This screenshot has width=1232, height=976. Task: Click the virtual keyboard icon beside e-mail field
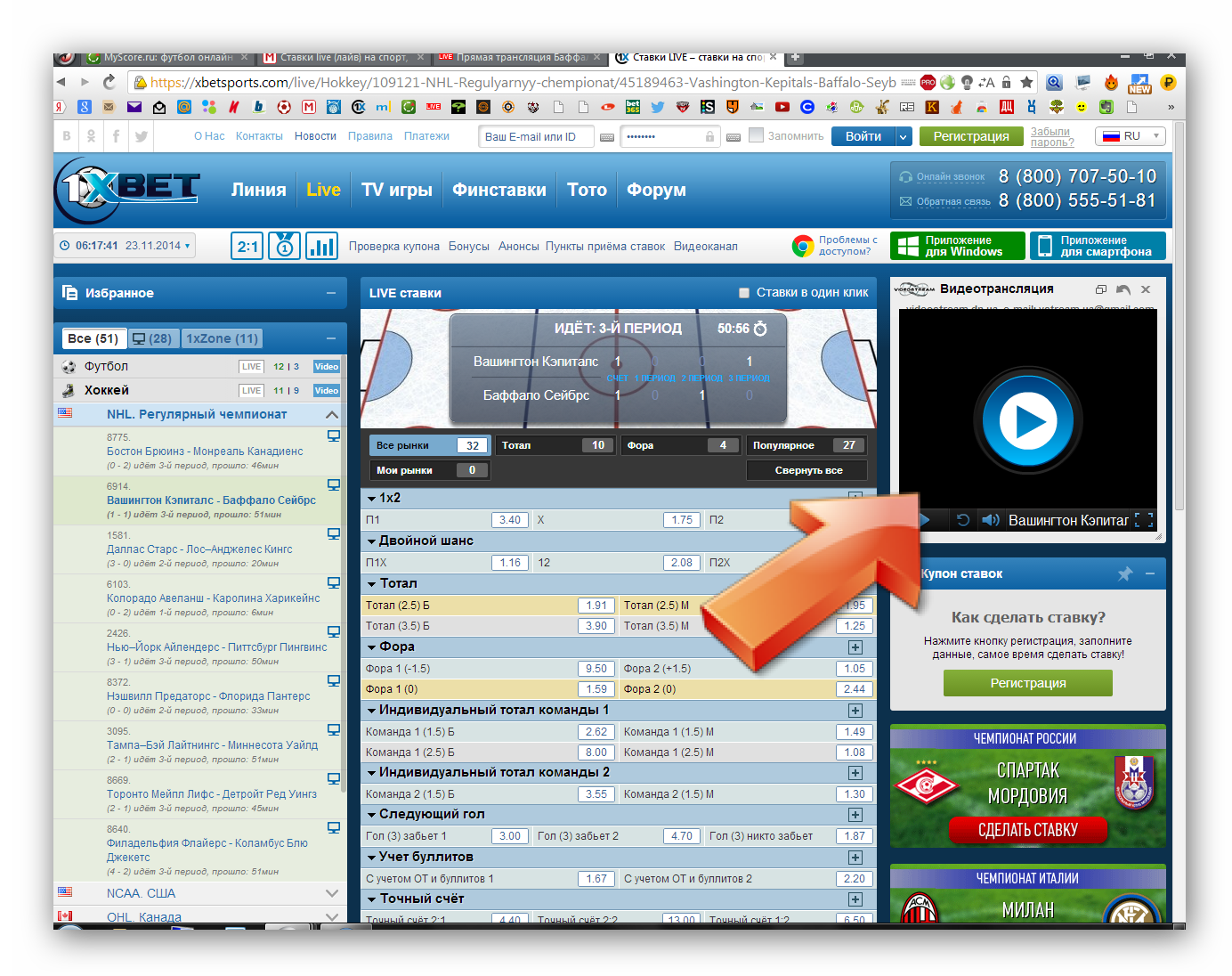607,137
